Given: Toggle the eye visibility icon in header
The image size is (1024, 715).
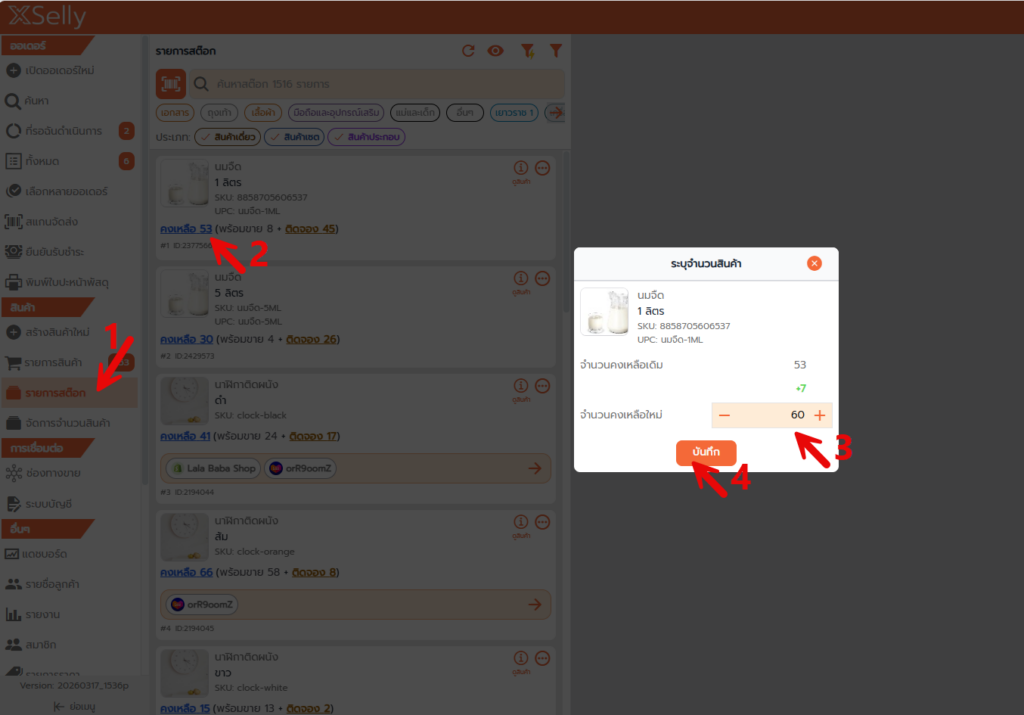Looking at the screenshot, I should (495, 51).
